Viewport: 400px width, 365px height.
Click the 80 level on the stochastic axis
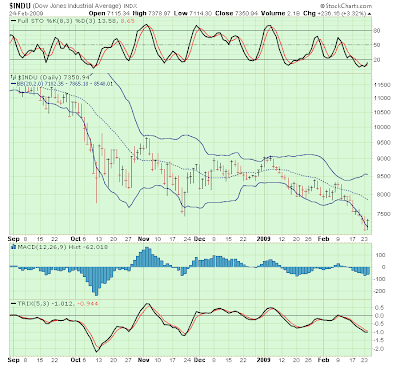[377, 31]
